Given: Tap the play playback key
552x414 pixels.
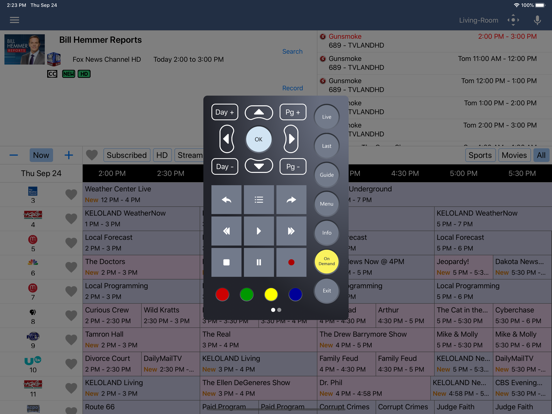Looking at the screenshot, I should 259,231.
